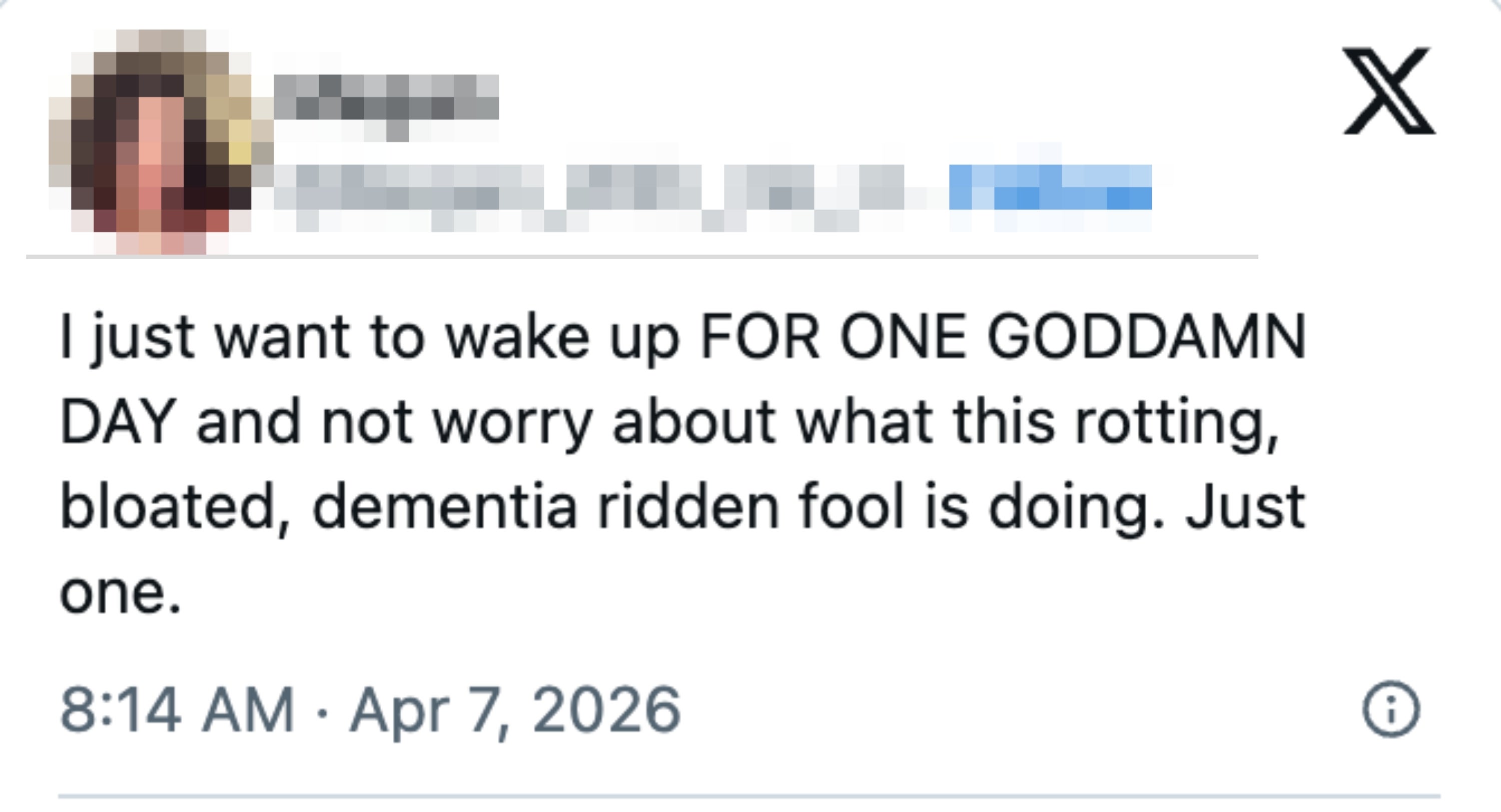This screenshot has width=1501, height=812.
Task: Open the 8:14 AM timestamp link
Action: click(x=177, y=709)
